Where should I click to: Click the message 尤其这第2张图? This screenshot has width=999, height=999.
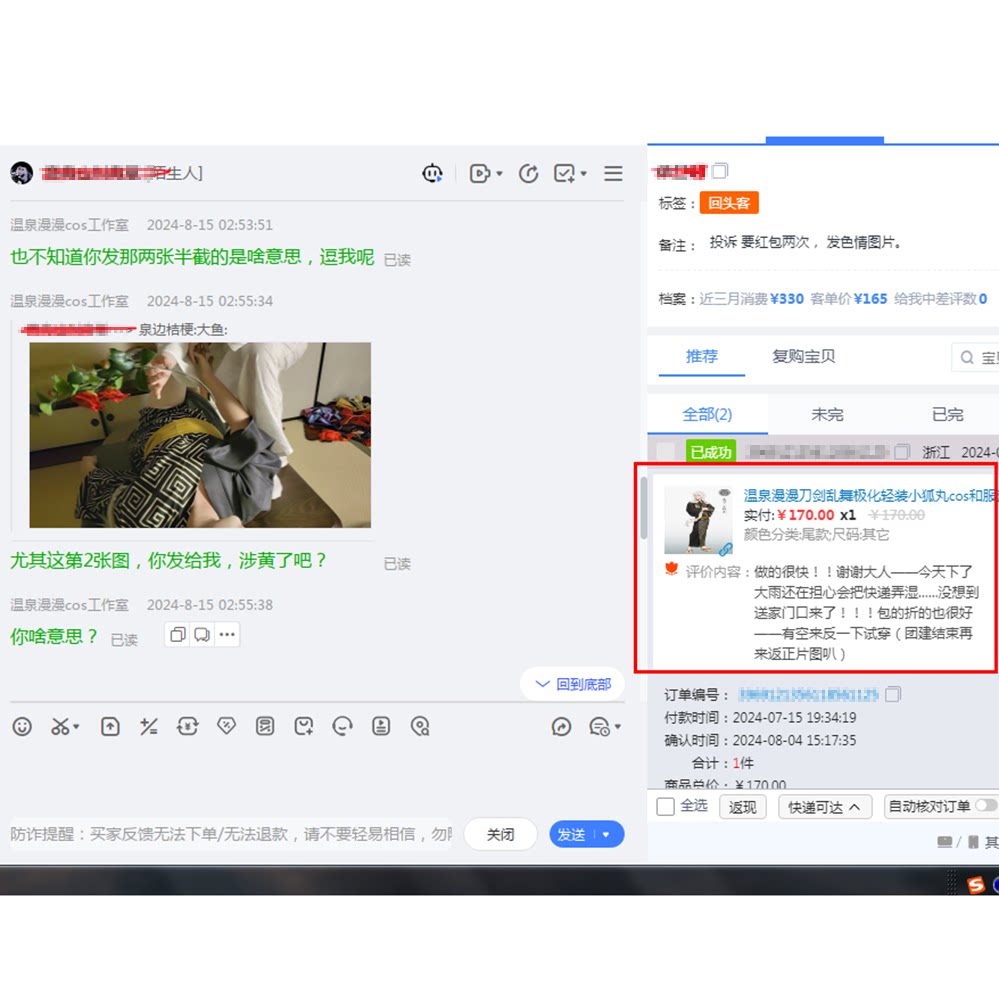(168, 561)
